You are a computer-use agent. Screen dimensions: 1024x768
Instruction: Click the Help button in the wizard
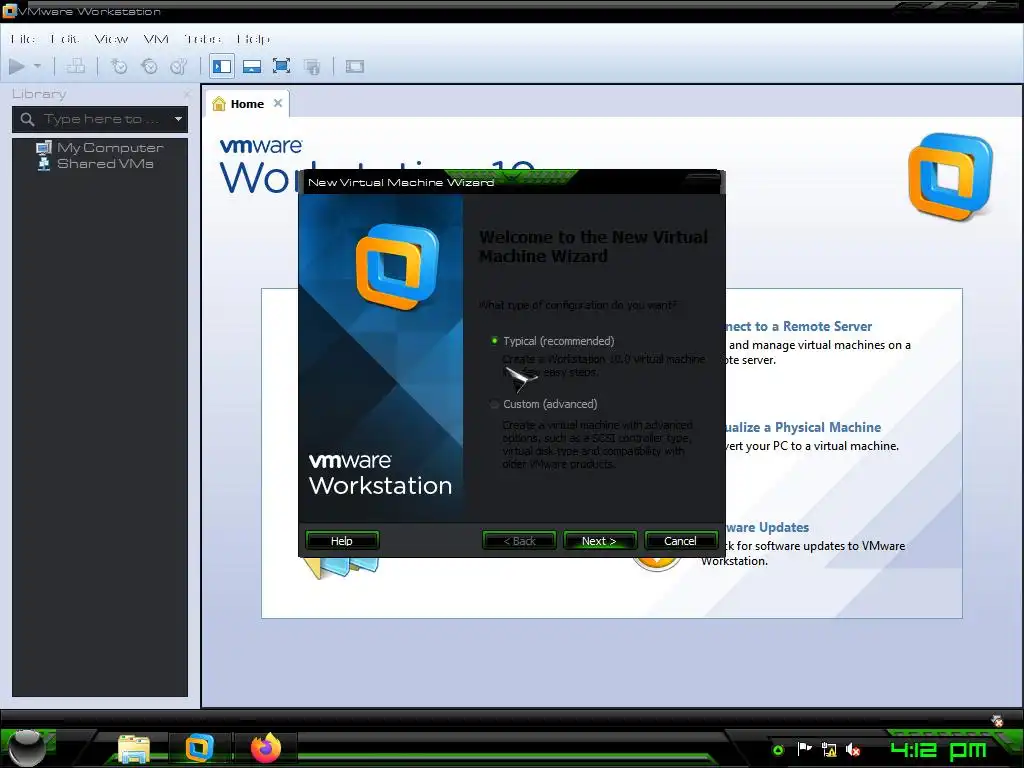(x=342, y=541)
